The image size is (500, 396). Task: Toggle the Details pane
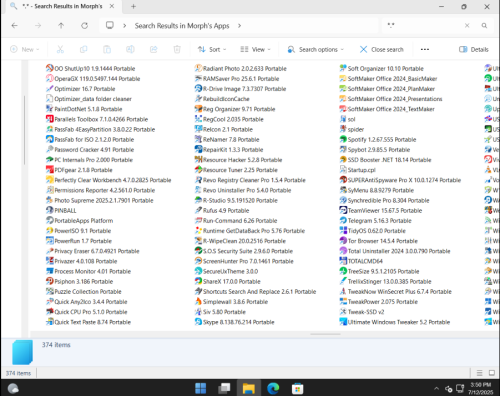pyautogui.click(x=474, y=49)
